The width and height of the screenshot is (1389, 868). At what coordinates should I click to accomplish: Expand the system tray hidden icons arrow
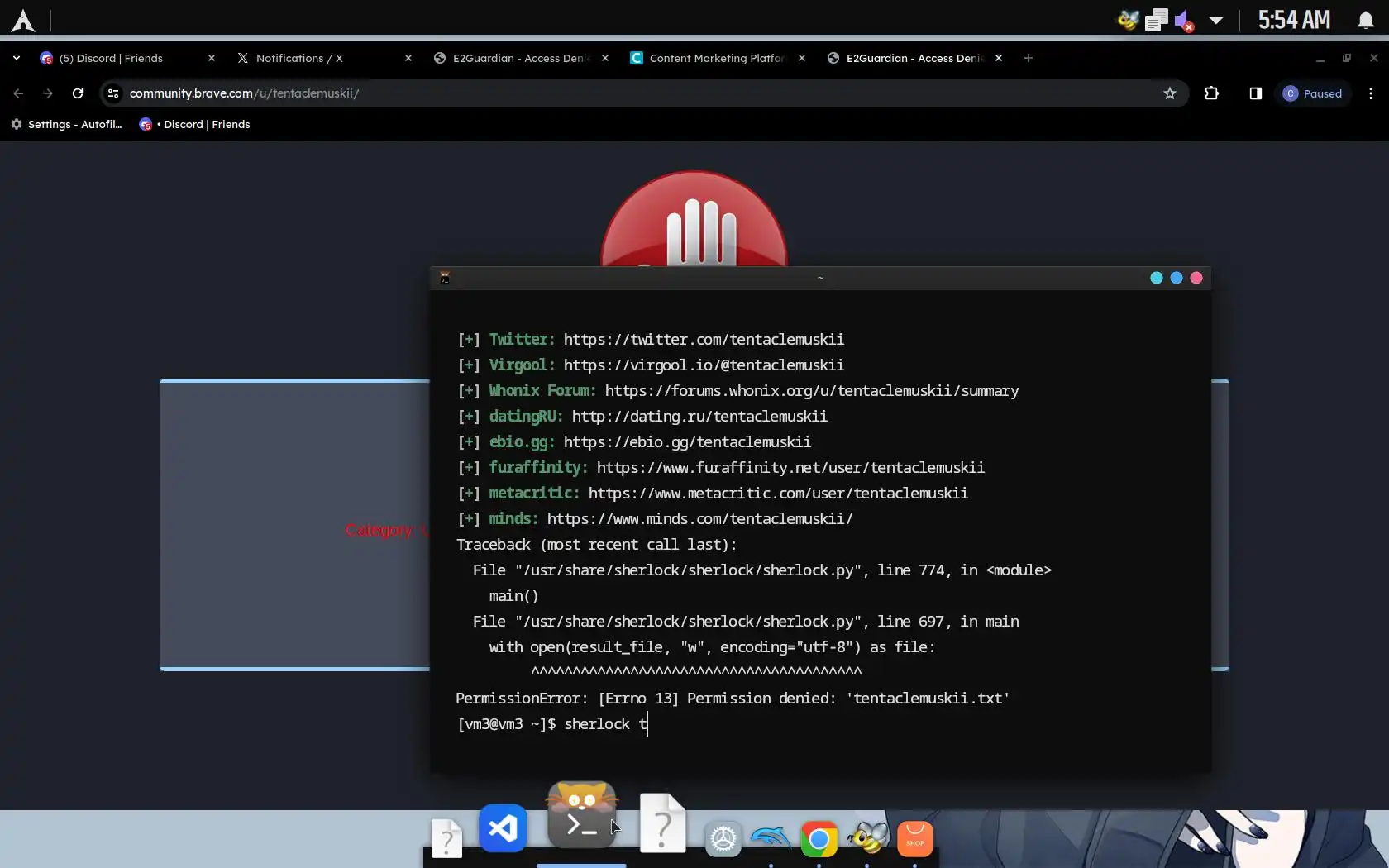tap(1215, 20)
